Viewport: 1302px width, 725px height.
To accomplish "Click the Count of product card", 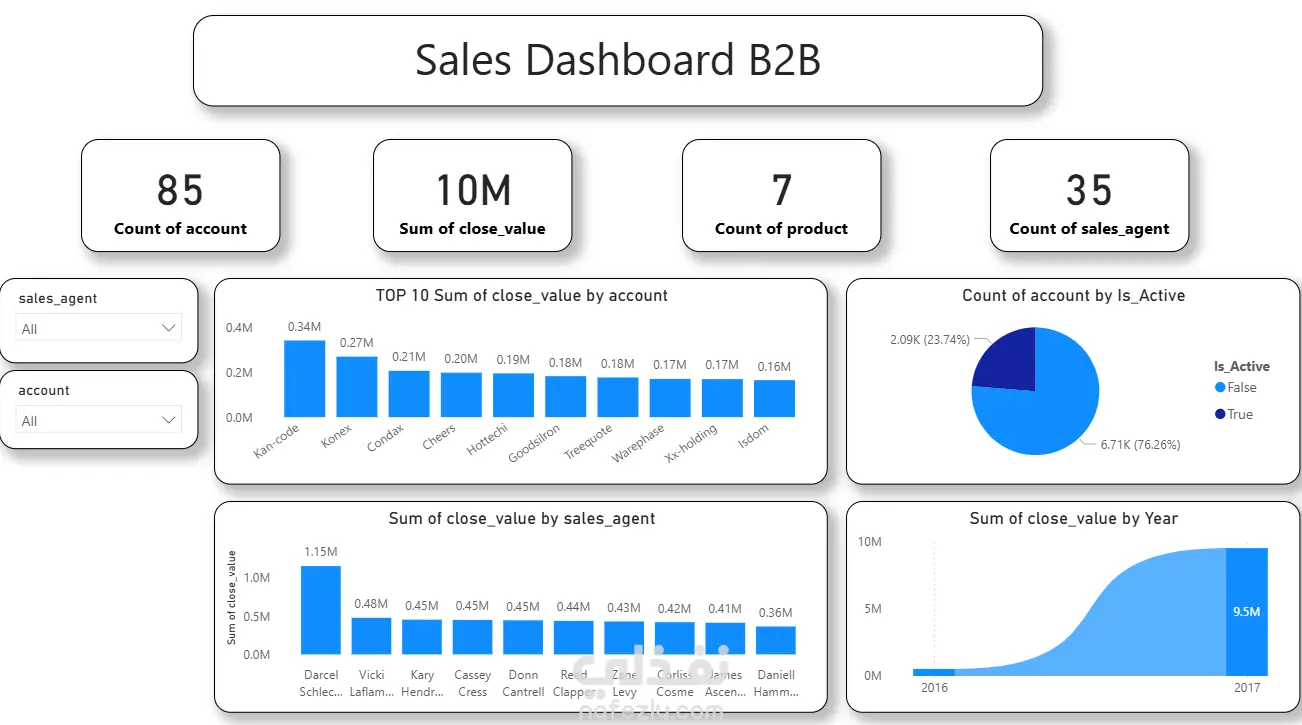I will [x=781, y=196].
